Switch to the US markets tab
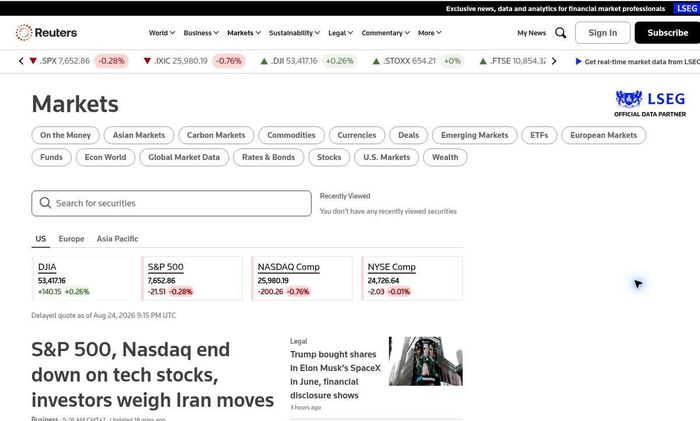This screenshot has height=421, width=700. 41,239
